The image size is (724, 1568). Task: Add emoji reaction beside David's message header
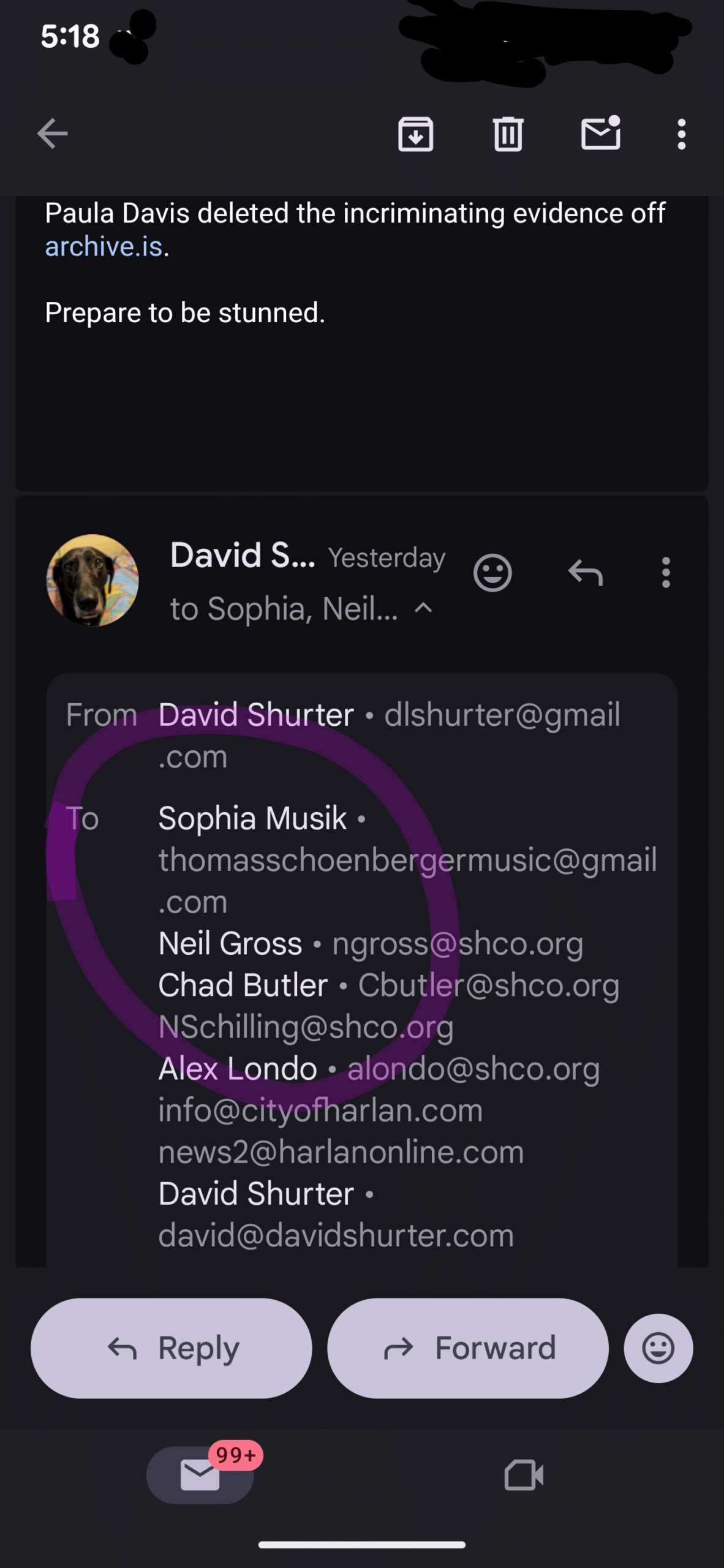[x=492, y=573]
